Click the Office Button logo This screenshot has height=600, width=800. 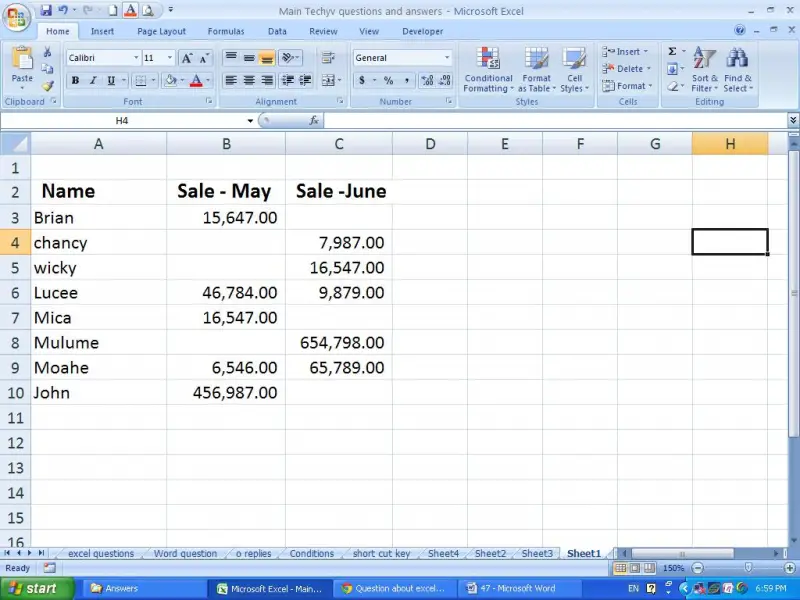coord(17,18)
